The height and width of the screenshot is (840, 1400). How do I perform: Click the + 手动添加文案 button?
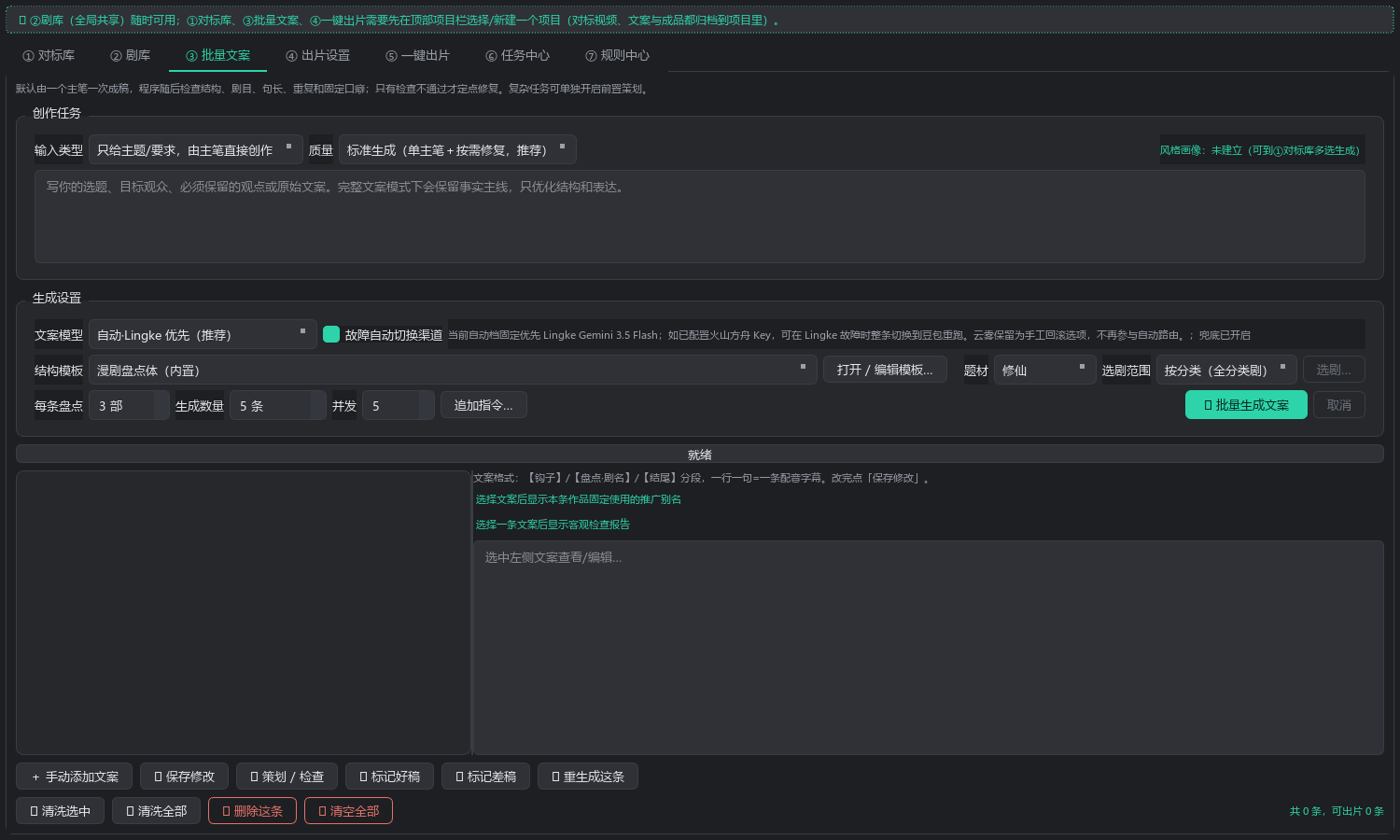click(75, 777)
